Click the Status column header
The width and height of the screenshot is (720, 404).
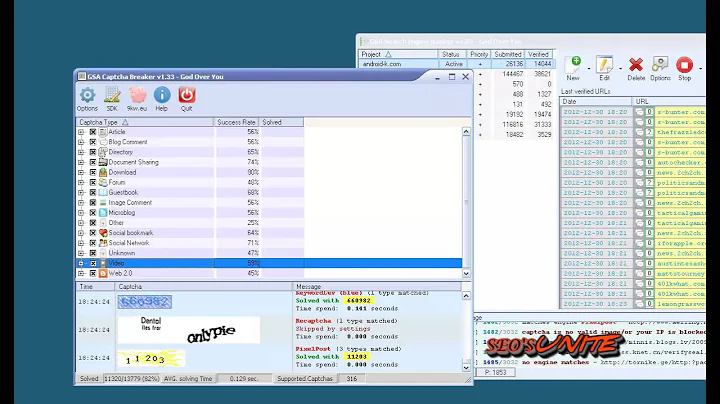coord(451,54)
